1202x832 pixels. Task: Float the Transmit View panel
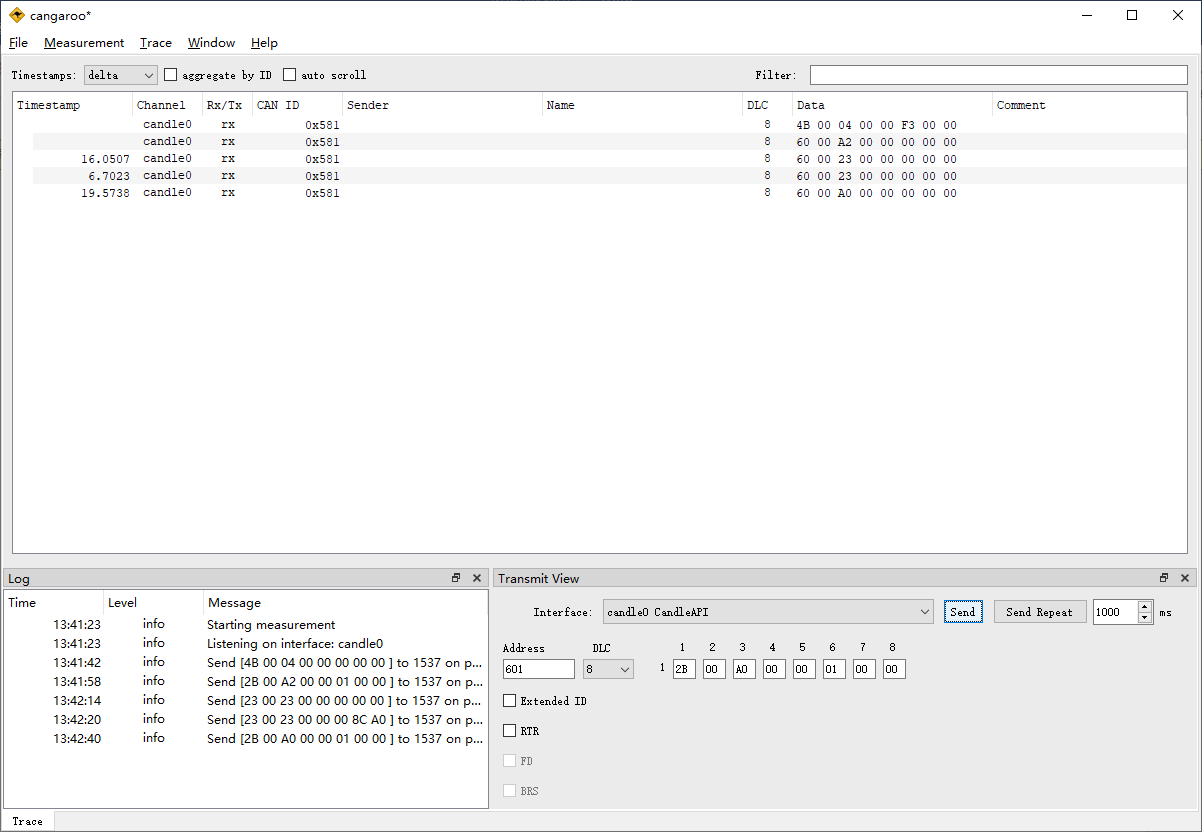pos(1164,578)
